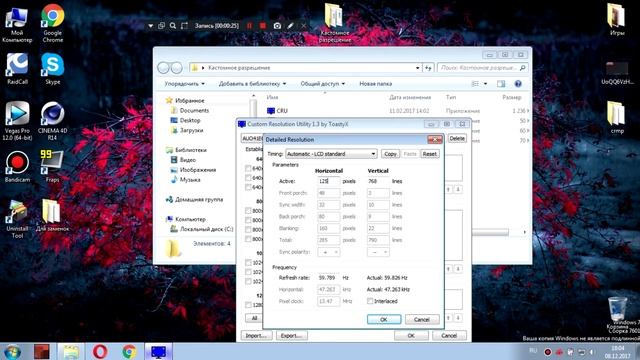Open the Упорядочить menu

pyautogui.click(x=184, y=84)
